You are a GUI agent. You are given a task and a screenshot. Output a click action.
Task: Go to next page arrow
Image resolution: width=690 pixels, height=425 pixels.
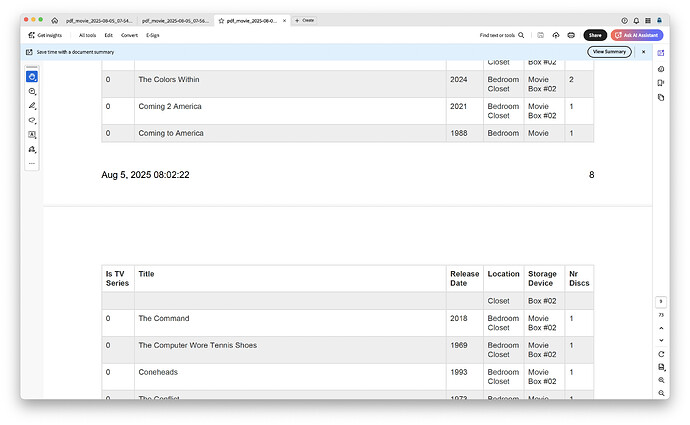pyautogui.click(x=661, y=340)
